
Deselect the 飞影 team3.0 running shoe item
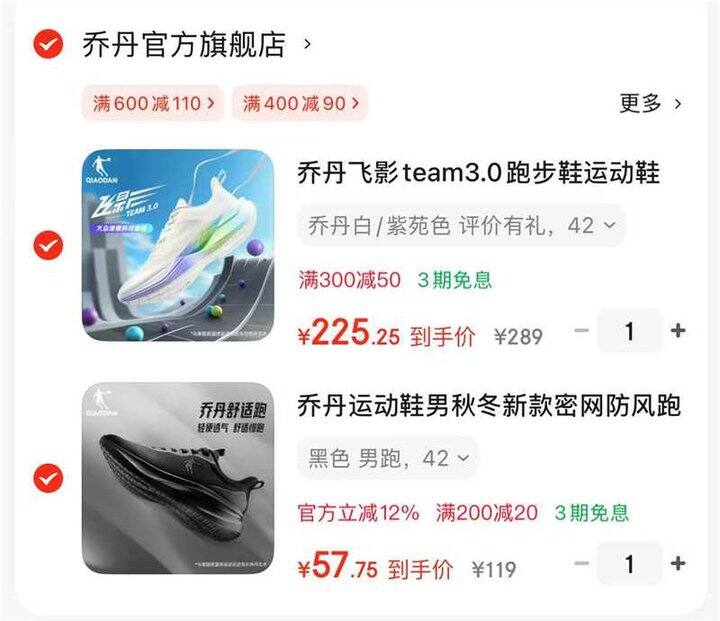[48, 245]
